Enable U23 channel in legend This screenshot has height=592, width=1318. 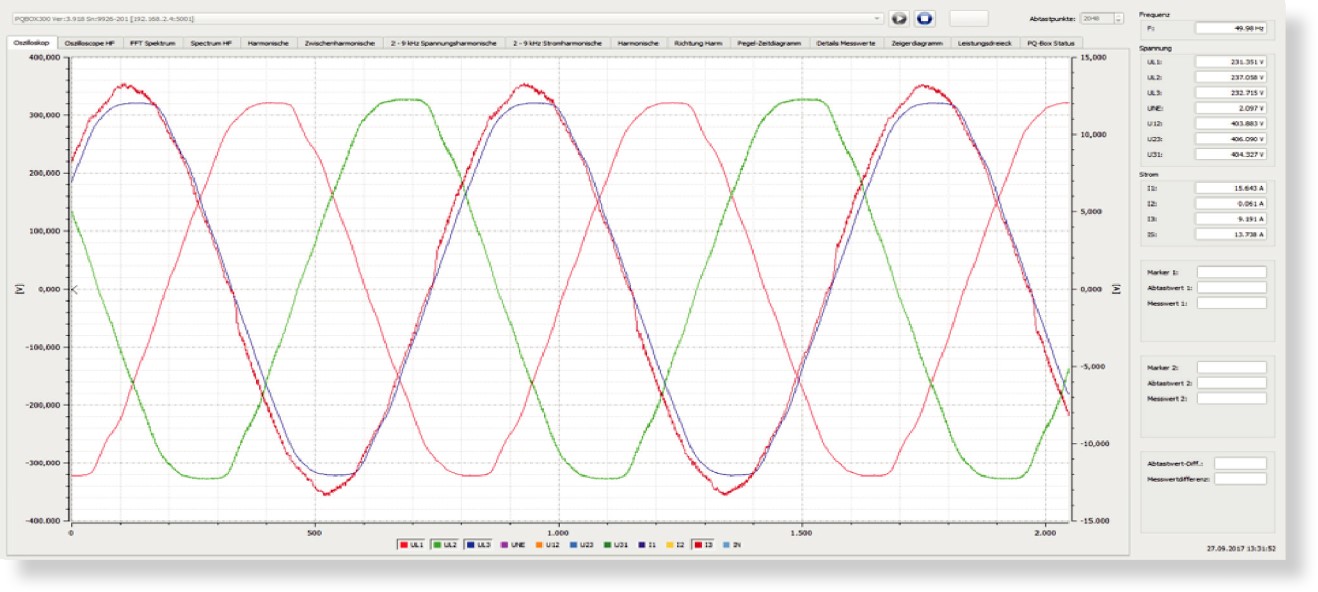(581, 545)
